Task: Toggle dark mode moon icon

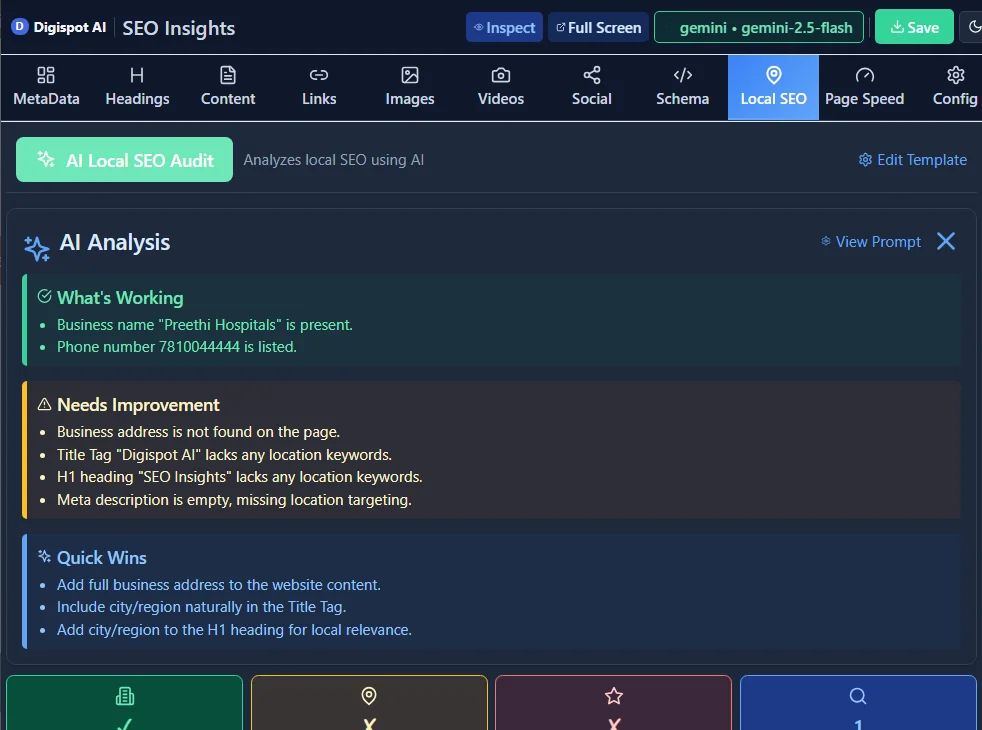Action: pos(974,27)
